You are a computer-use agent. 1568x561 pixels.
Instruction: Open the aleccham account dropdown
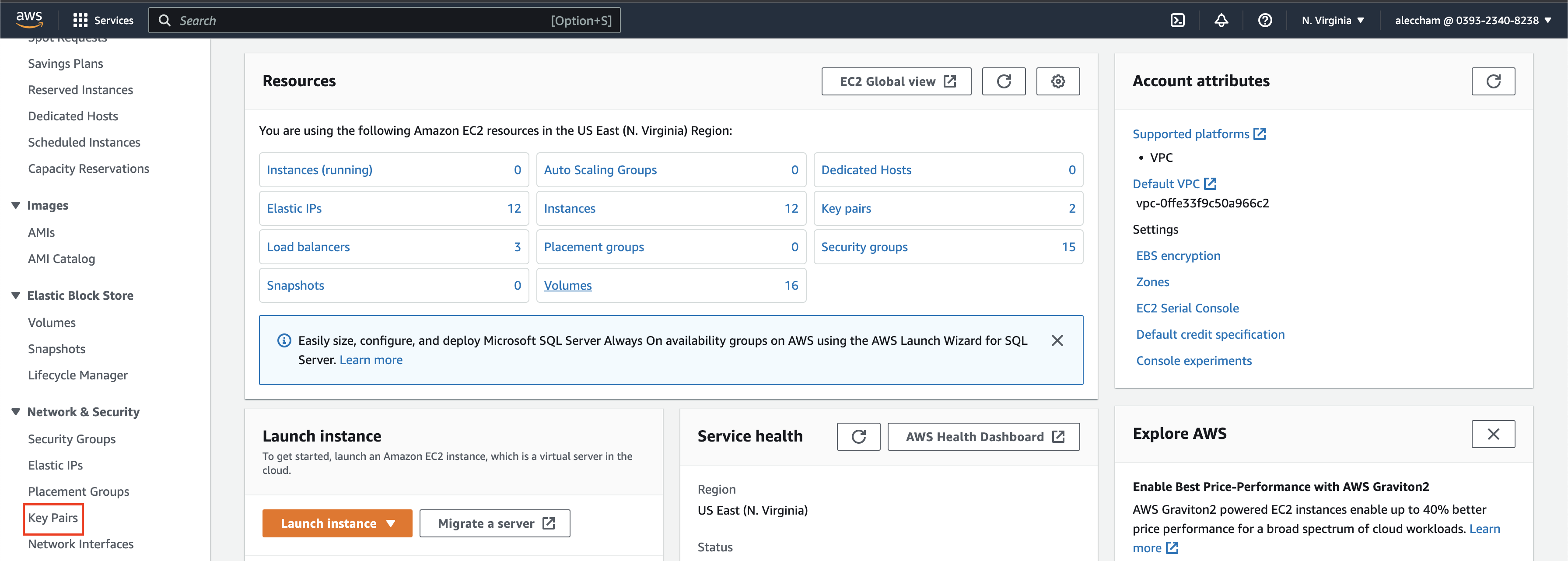[x=1473, y=21]
